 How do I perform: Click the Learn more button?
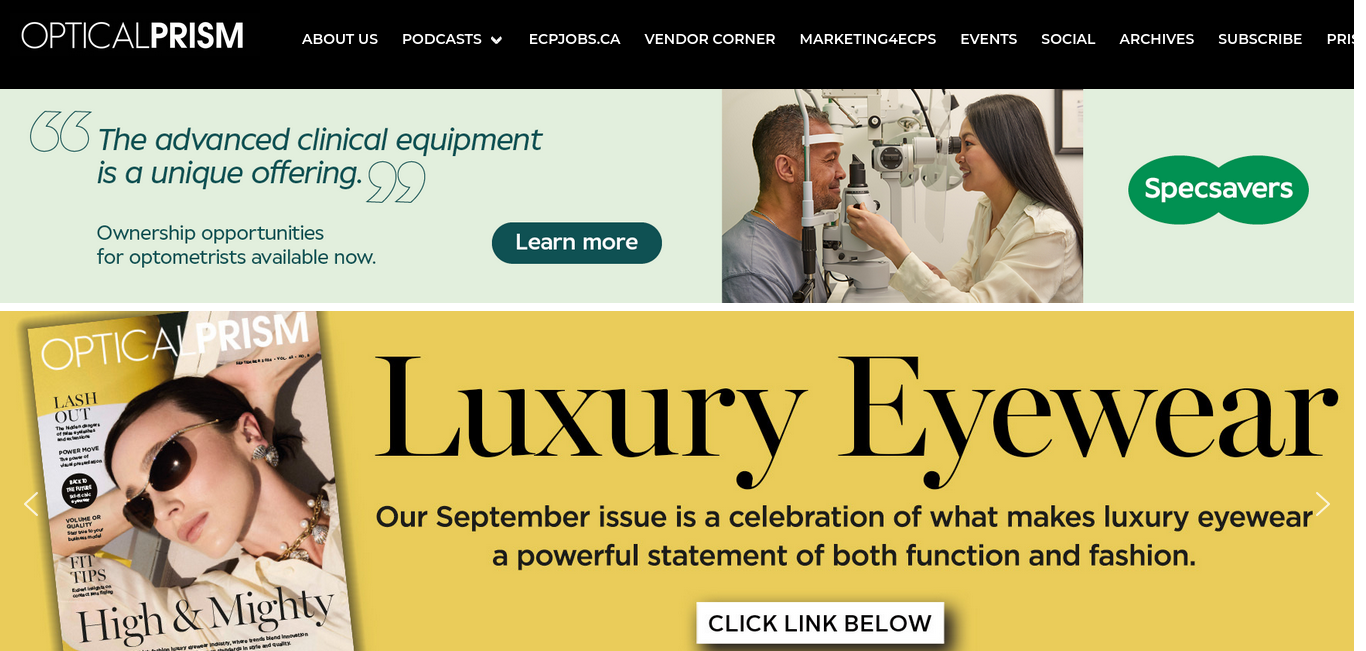(577, 243)
